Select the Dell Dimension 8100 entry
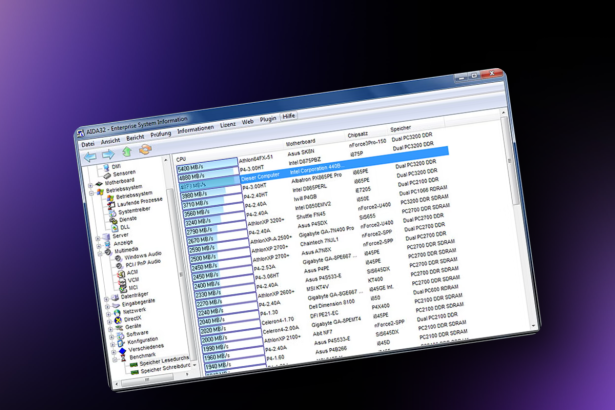This screenshot has height=410, width=615. click(331, 304)
